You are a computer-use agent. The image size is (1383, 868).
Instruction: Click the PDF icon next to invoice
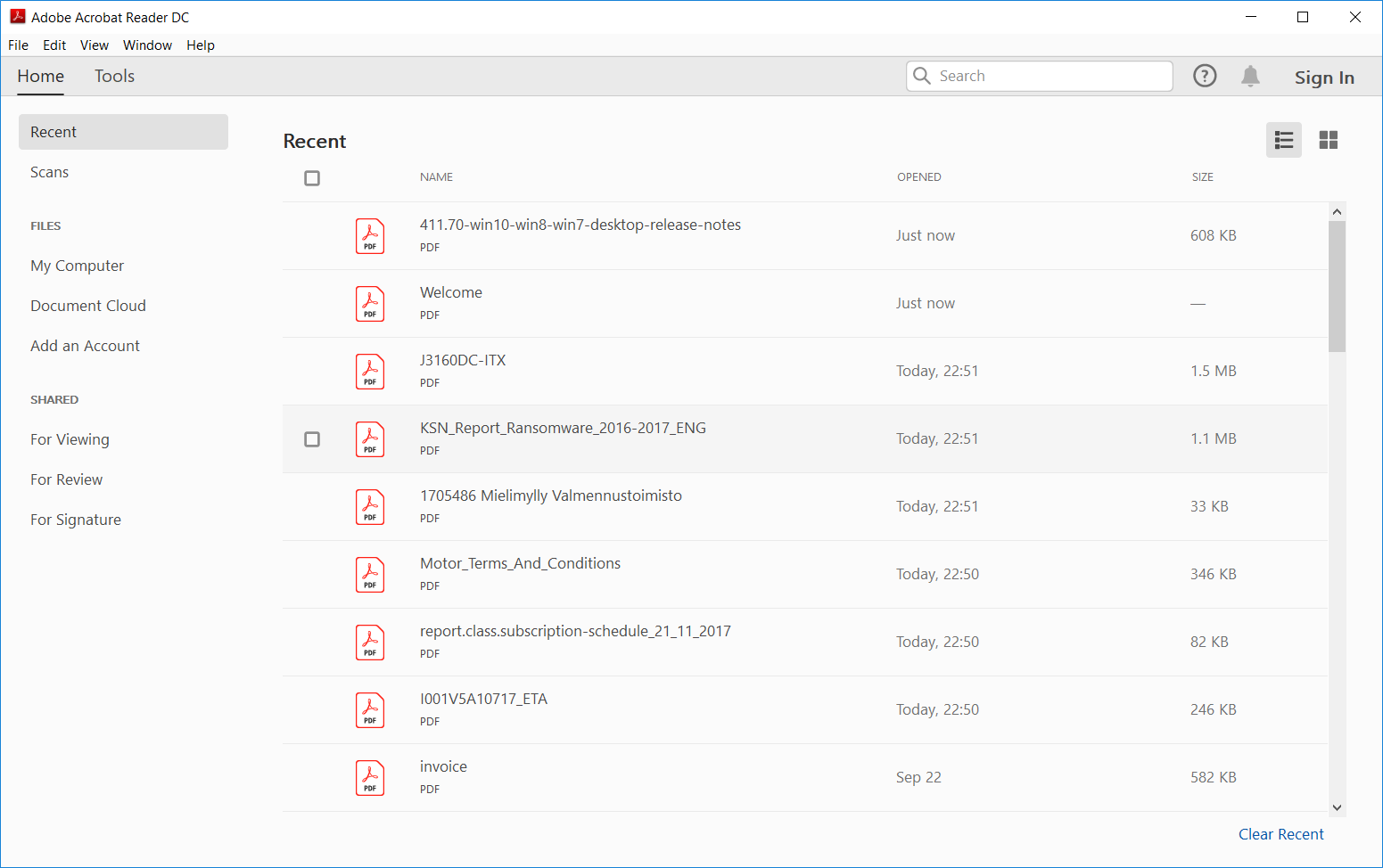pyautogui.click(x=369, y=777)
